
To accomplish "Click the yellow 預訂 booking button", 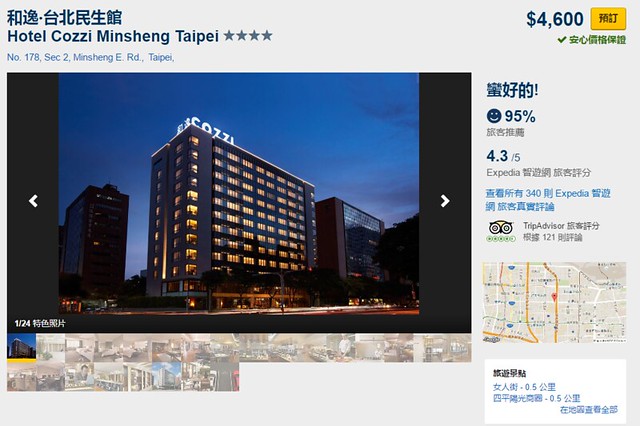I will (x=608, y=19).
